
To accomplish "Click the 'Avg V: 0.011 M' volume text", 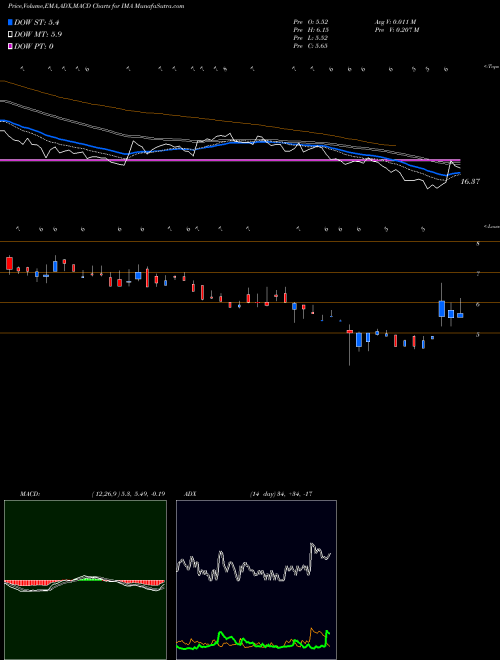I will tap(395, 21).
